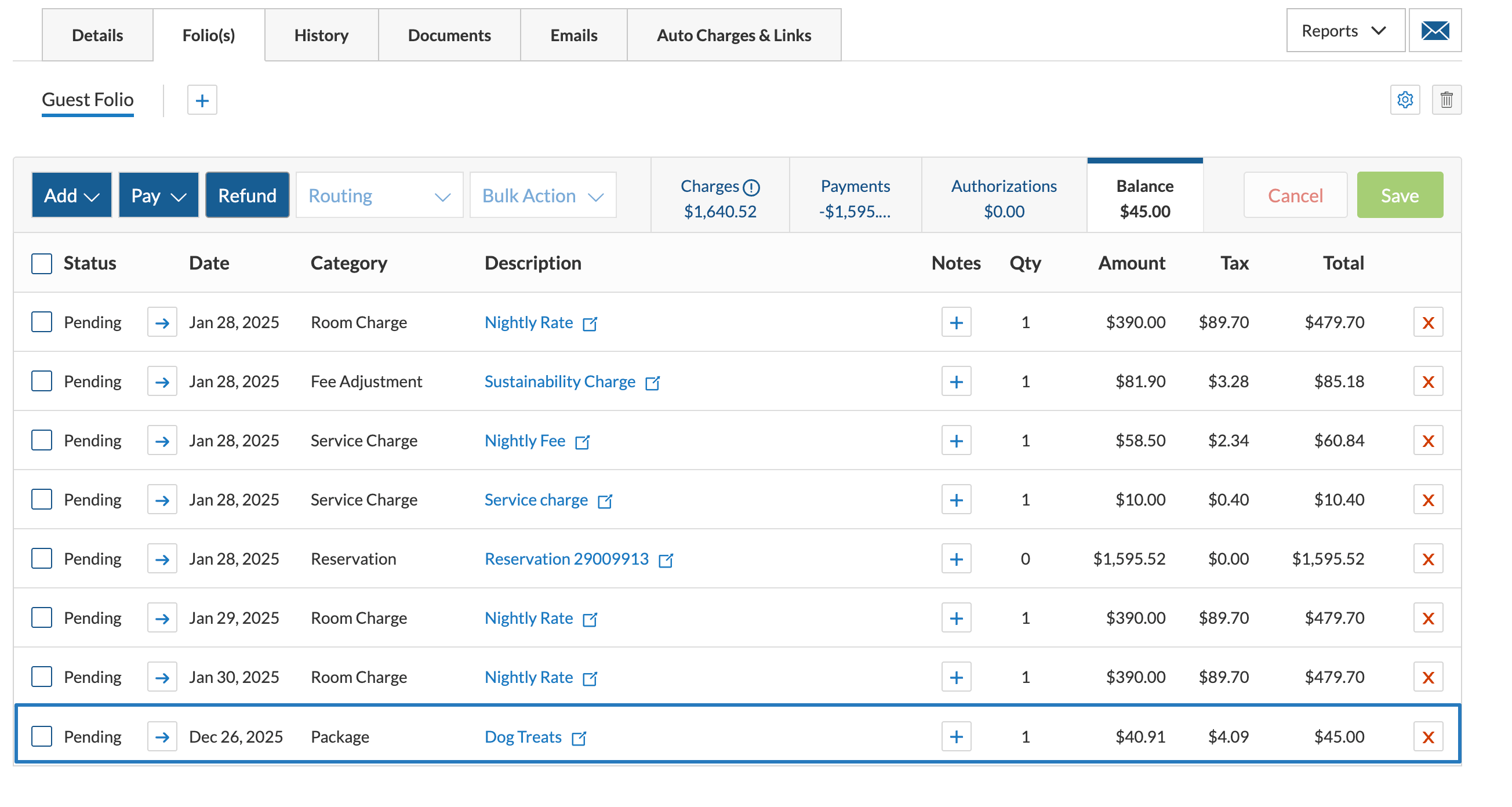Open the Auto Charges & Links tab

(x=734, y=35)
